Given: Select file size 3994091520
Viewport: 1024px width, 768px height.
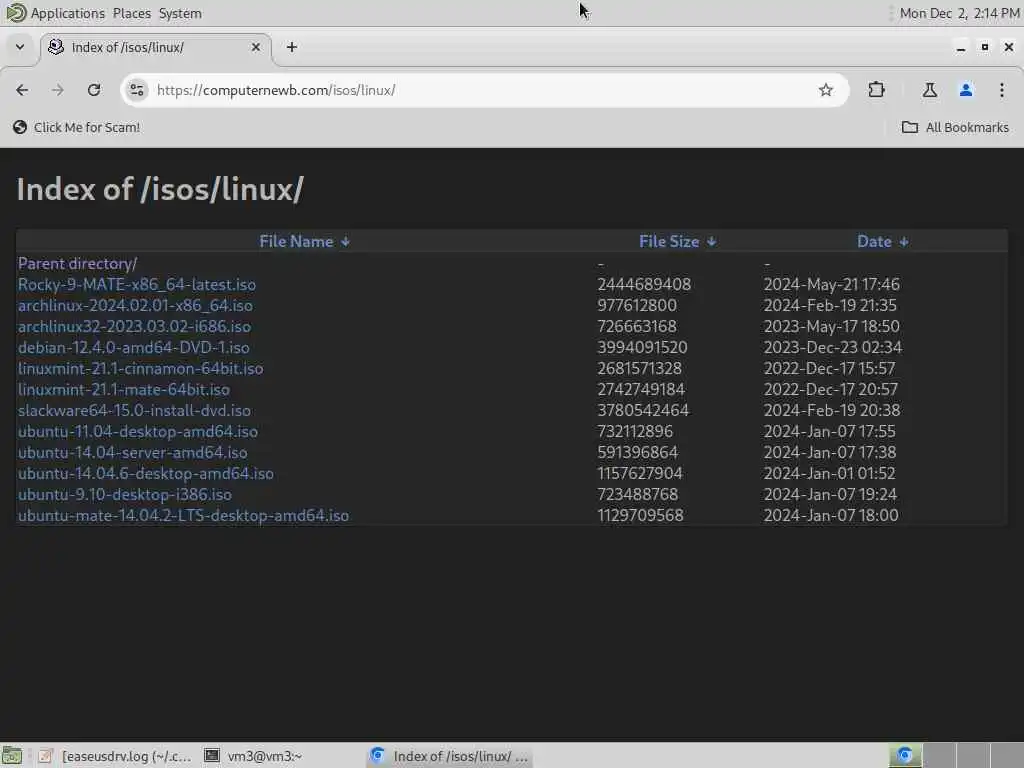Looking at the screenshot, I should 642,347.
